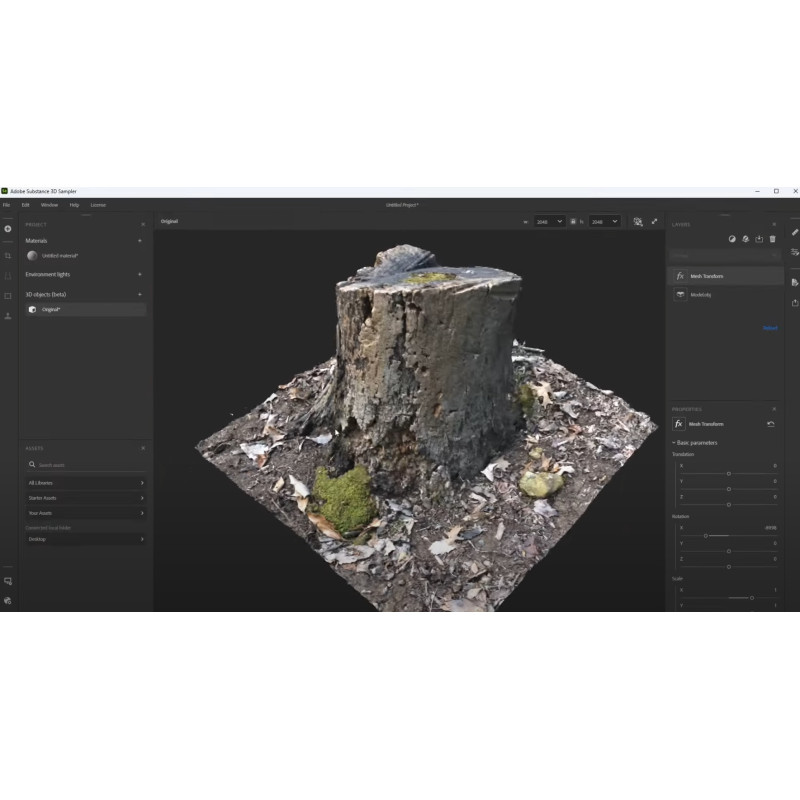Image resolution: width=800 pixels, height=800 pixels.
Task: Click the export layer icon in Layers panel
Action: tap(759, 239)
